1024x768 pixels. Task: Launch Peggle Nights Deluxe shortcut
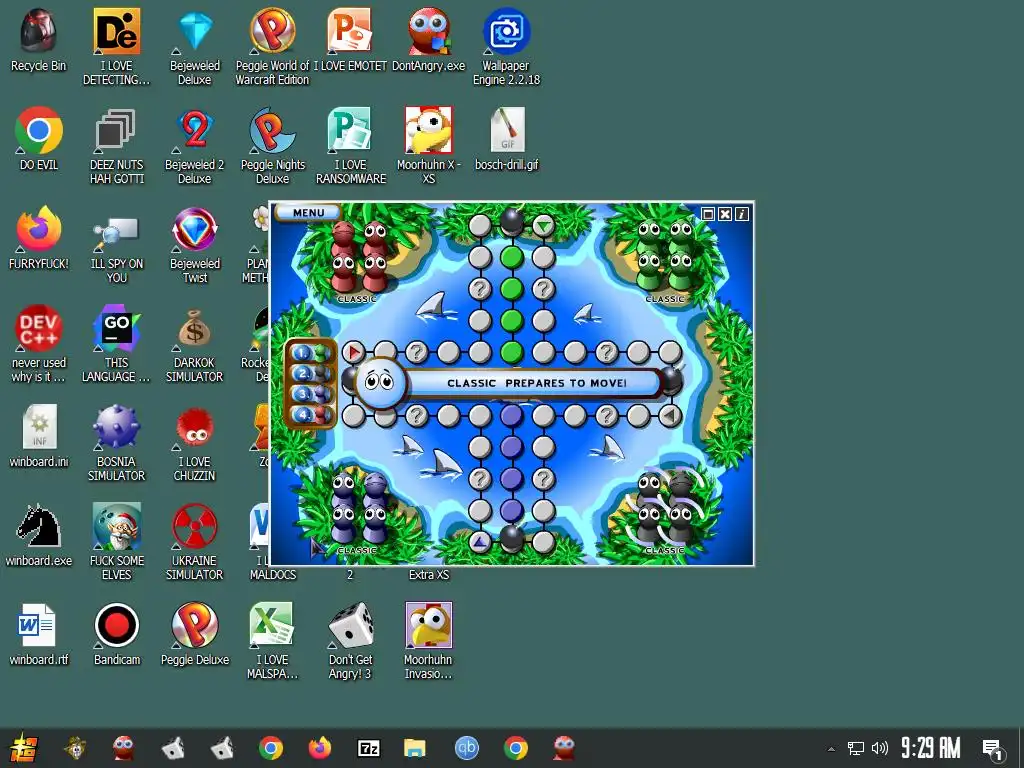(272, 146)
